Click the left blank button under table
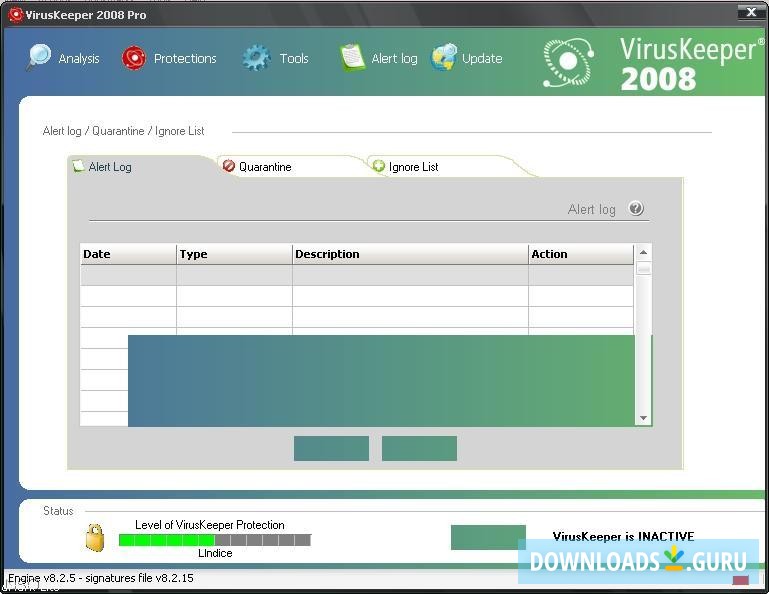The height and width of the screenshot is (594, 769). click(x=332, y=448)
